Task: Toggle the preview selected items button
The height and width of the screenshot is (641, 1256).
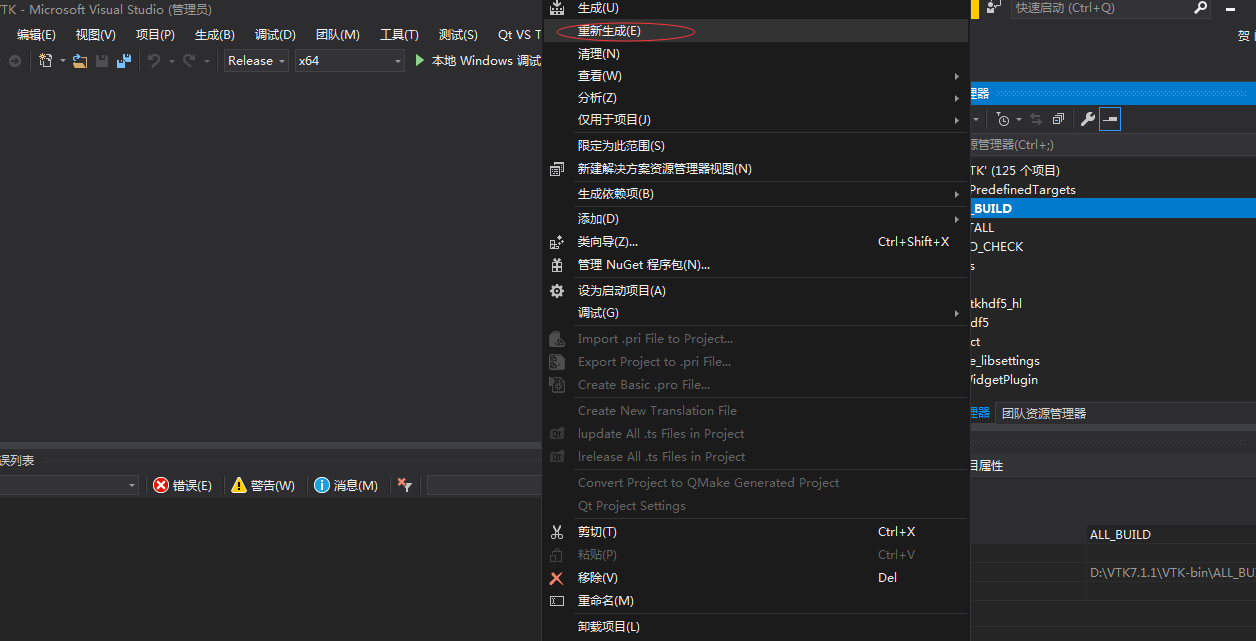Action: pyautogui.click(x=1110, y=118)
